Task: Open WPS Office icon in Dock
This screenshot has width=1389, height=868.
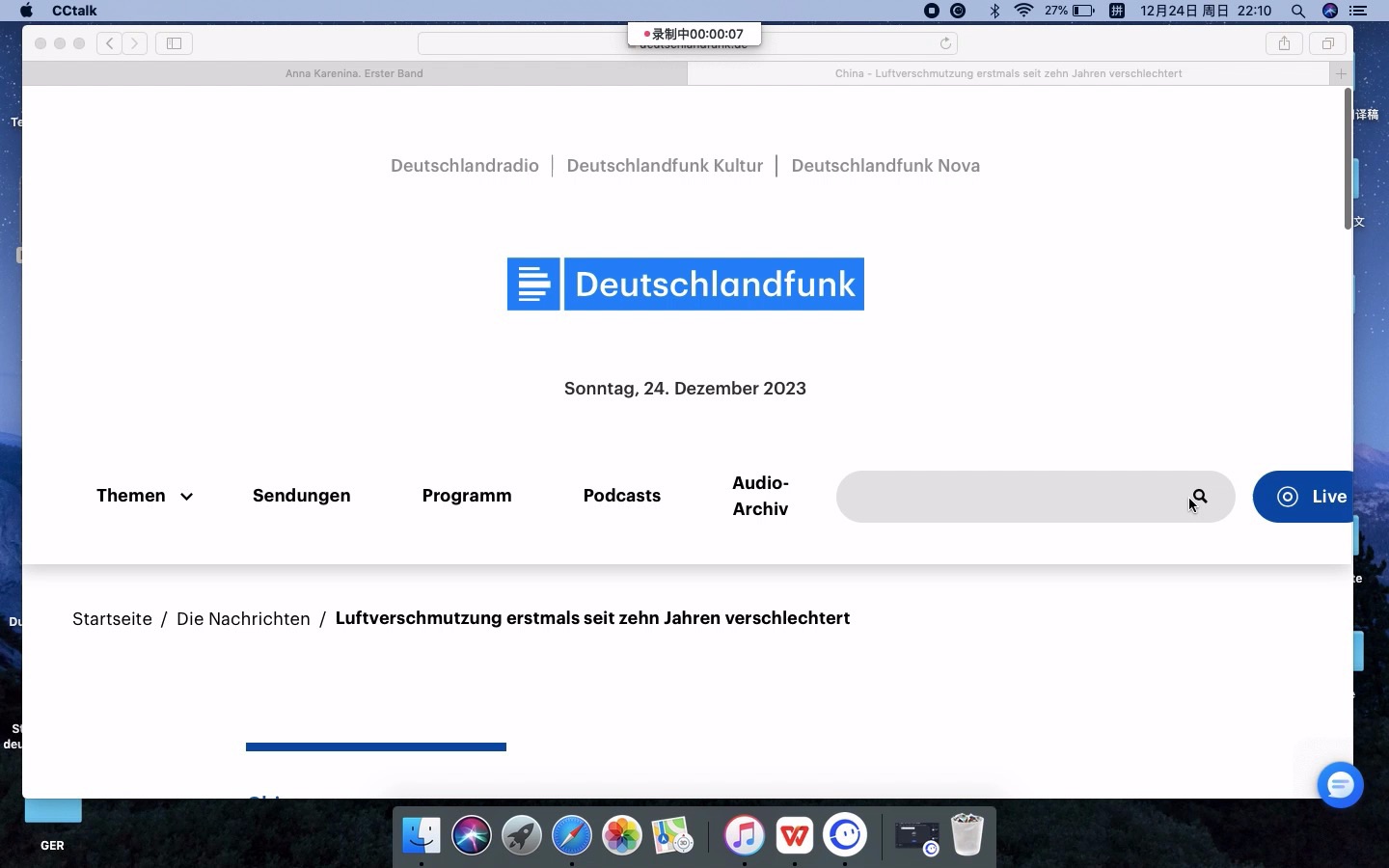Action: tap(795, 835)
